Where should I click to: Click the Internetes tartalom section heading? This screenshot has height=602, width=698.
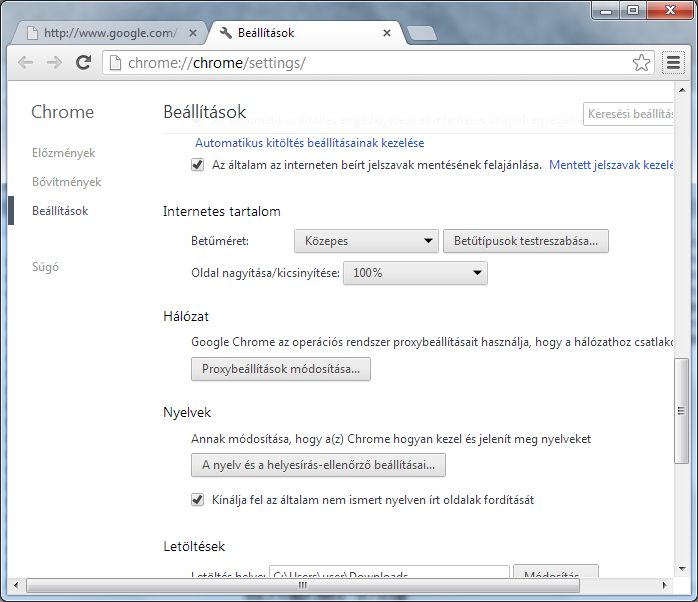(222, 211)
